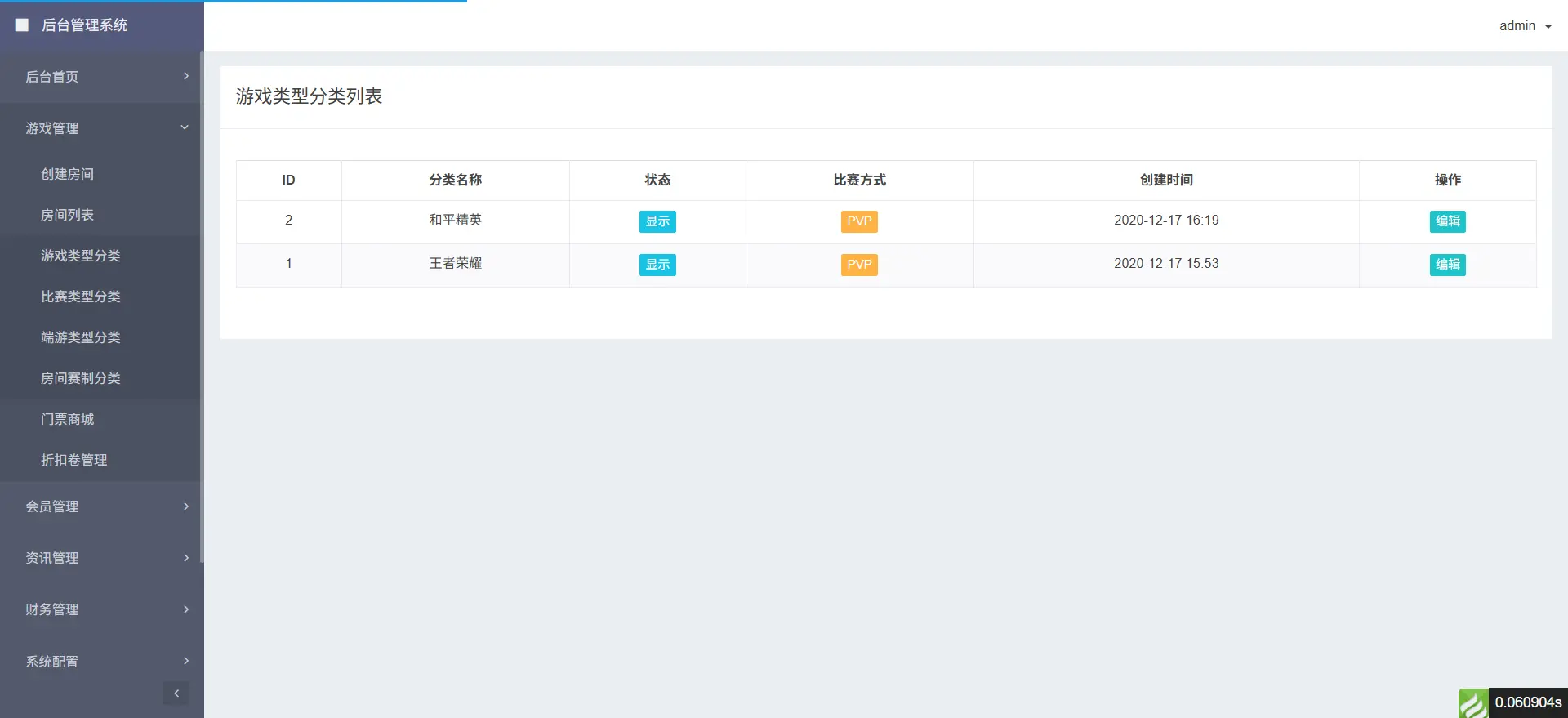
Task: Edit the 王者荣耀 row with 编辑
Action: coord(1448,265)
